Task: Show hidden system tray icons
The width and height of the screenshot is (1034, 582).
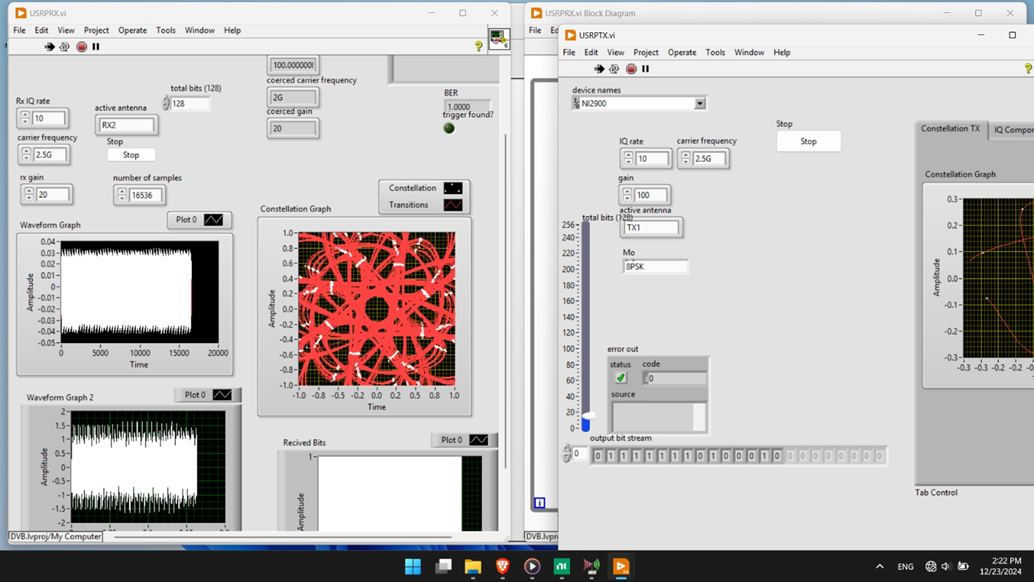Action: click(x=880, y=566)
